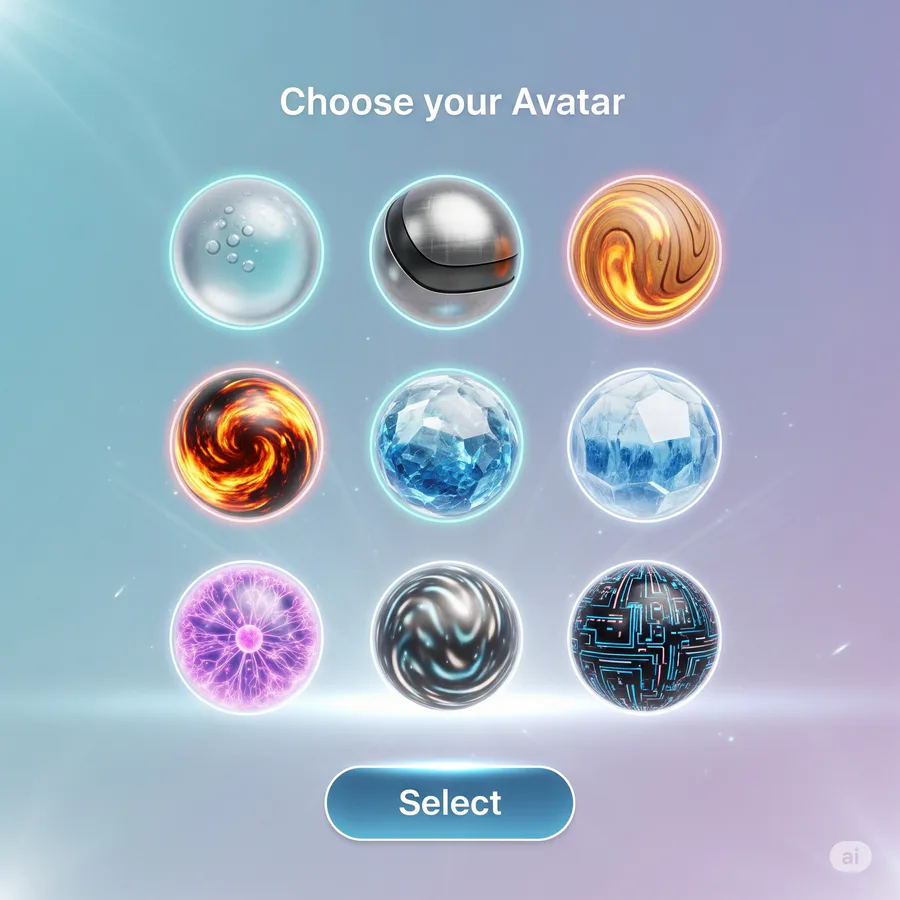Tap the glowing center of plasma ball
The image size is (900, 900).
[249, 635]
